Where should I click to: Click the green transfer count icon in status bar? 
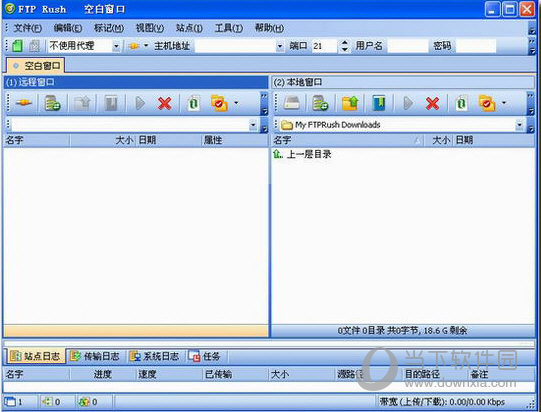coord(46,402)
